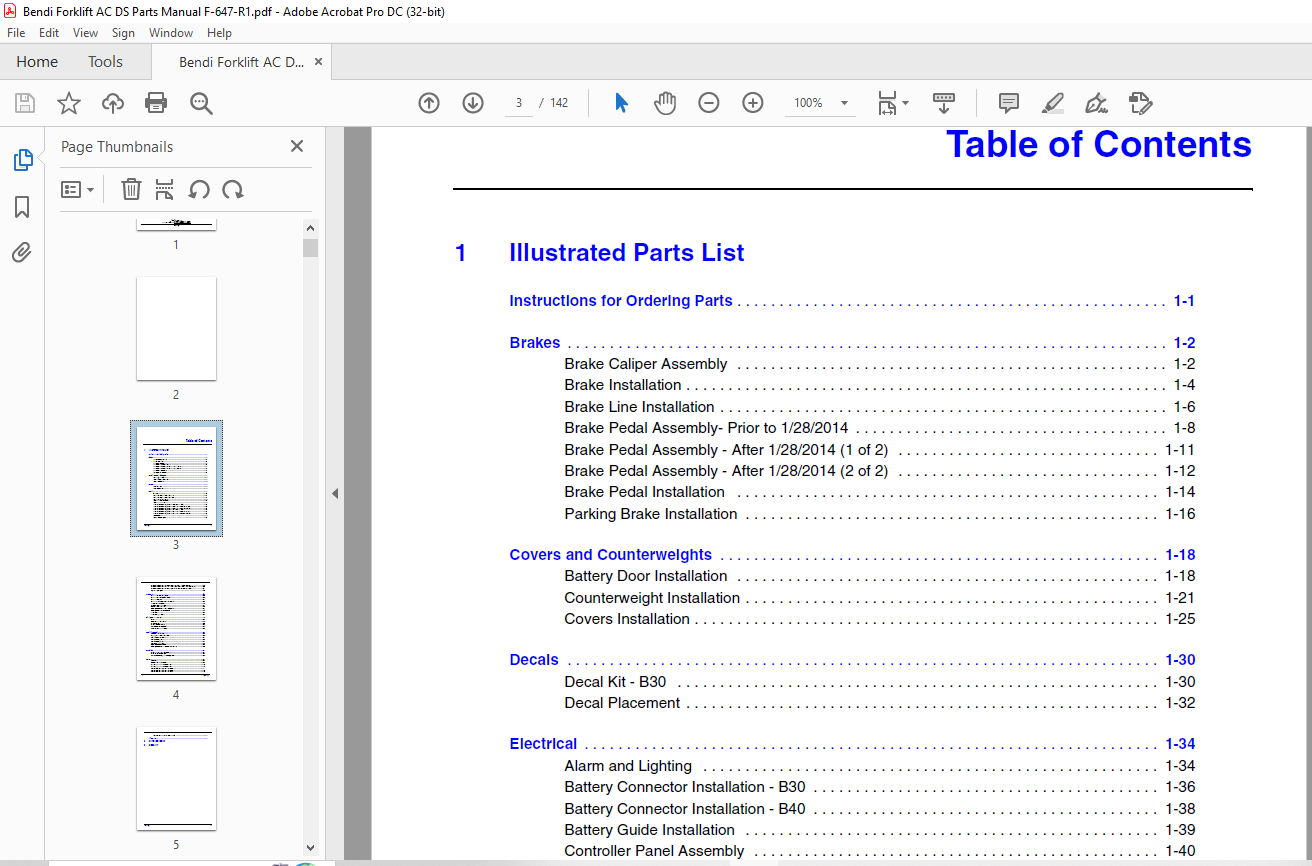Select page 2 thumbnail
Screen dimensions: 1312x866
click(x=176, y=329)
